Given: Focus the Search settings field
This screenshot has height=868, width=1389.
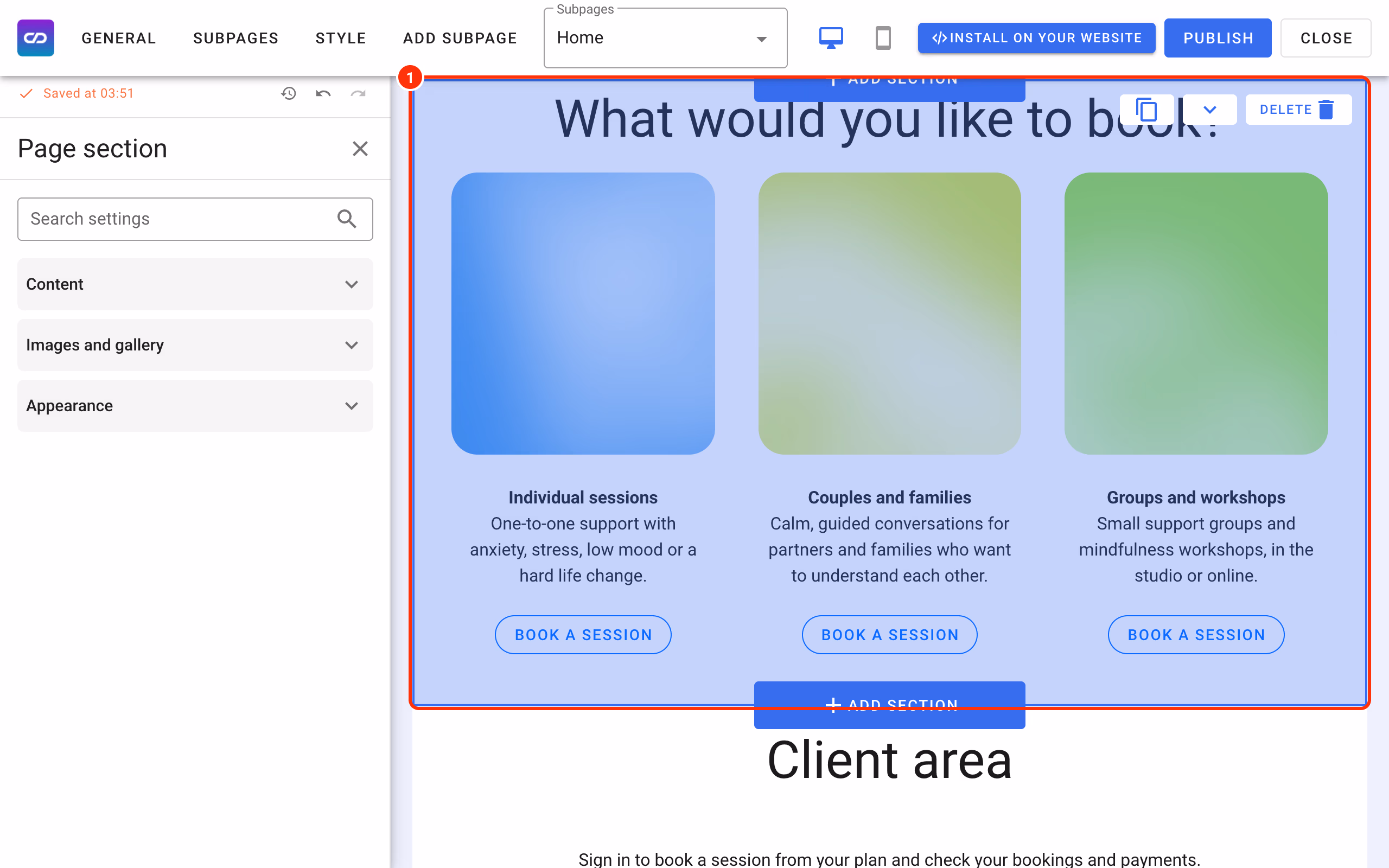Looking at the screenshot, I should coord(195,219).
